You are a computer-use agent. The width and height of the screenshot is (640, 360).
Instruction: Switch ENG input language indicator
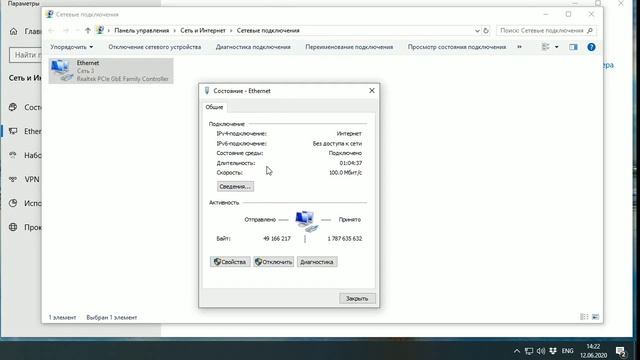(567, 351)
